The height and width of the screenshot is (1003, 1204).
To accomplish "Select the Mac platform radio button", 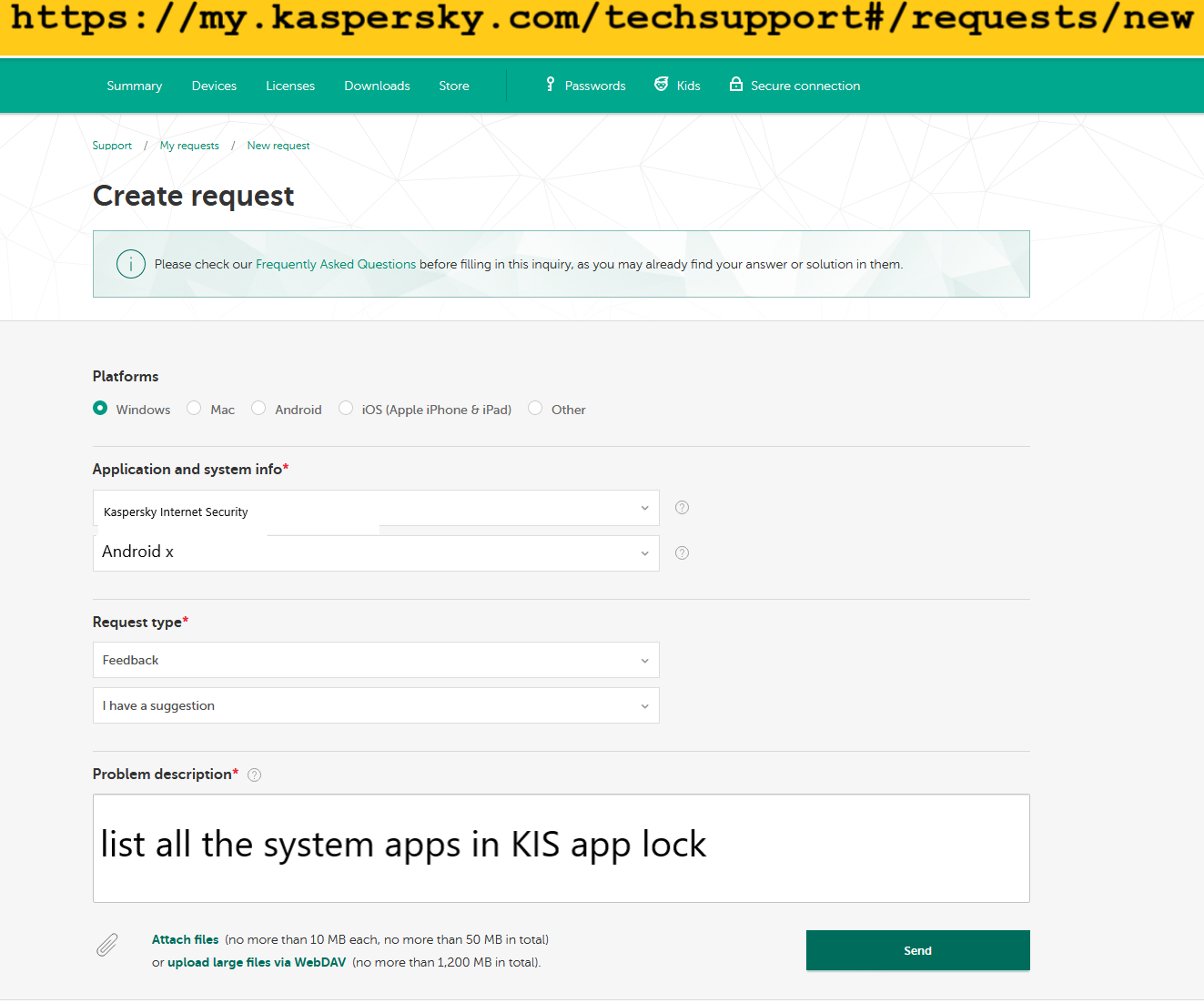I will click(194, 409).
